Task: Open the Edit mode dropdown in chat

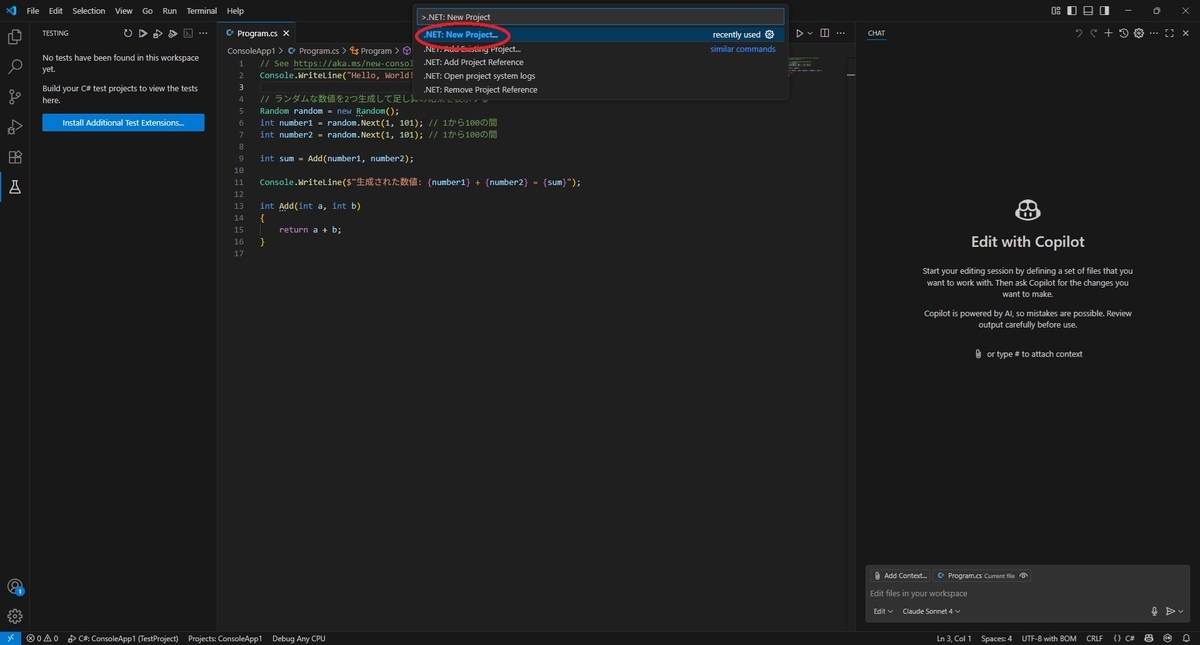Action: (x=882, y=611)
